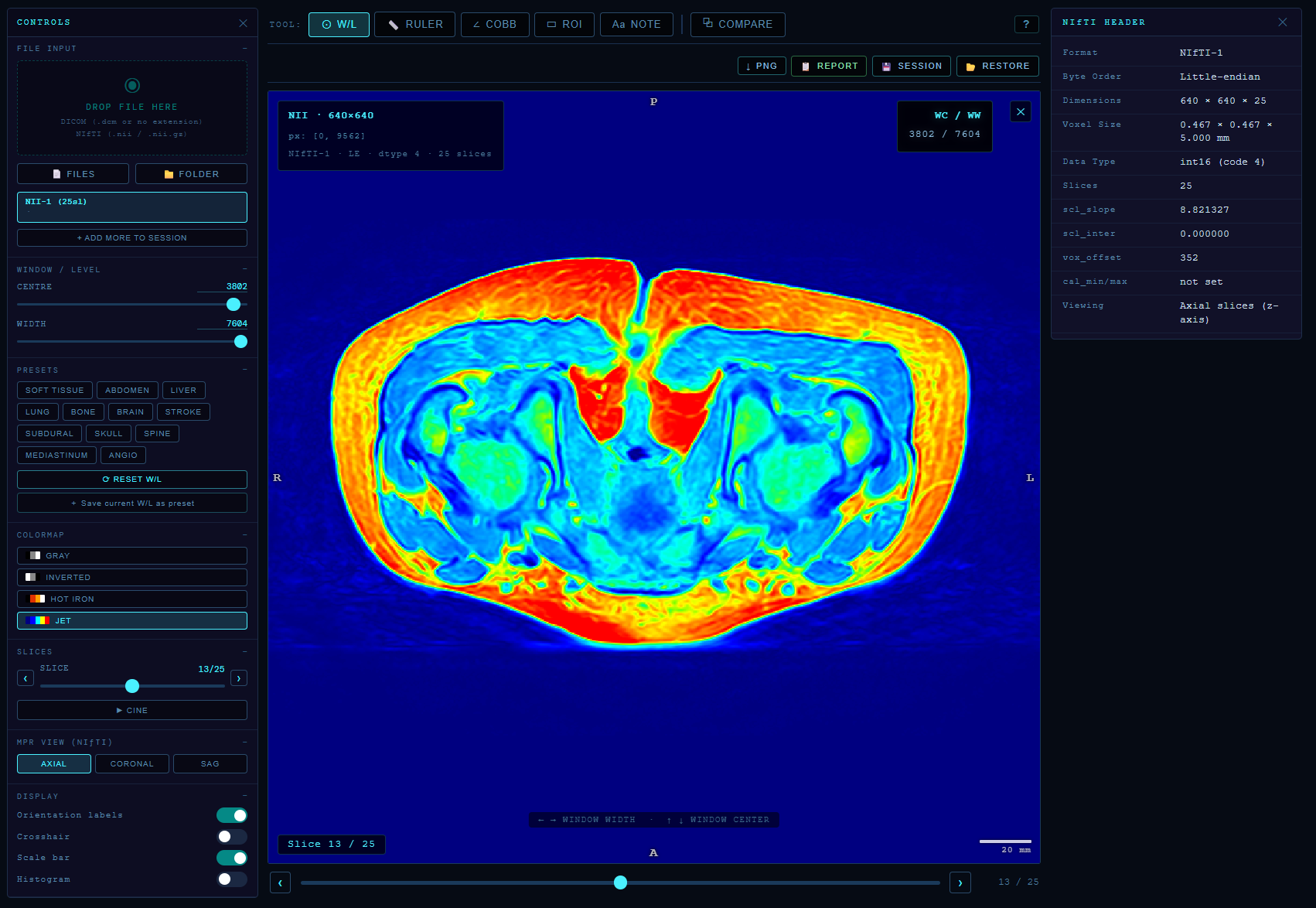Open the Files picker button

click(73, 174)
